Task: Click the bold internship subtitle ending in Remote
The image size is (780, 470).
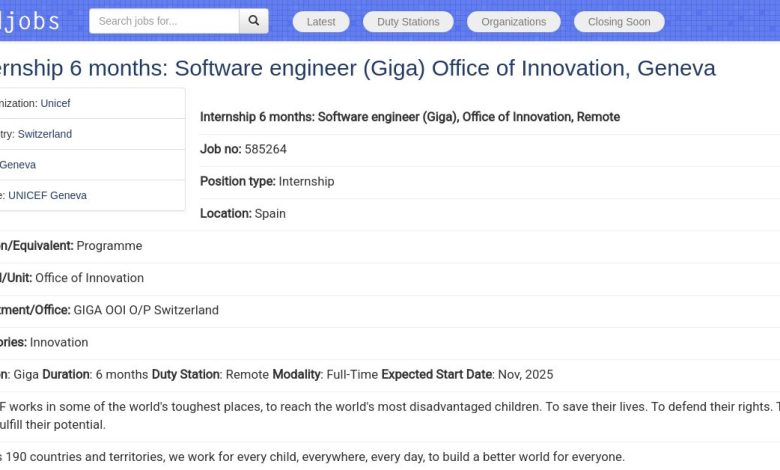Action: point(409,117)
